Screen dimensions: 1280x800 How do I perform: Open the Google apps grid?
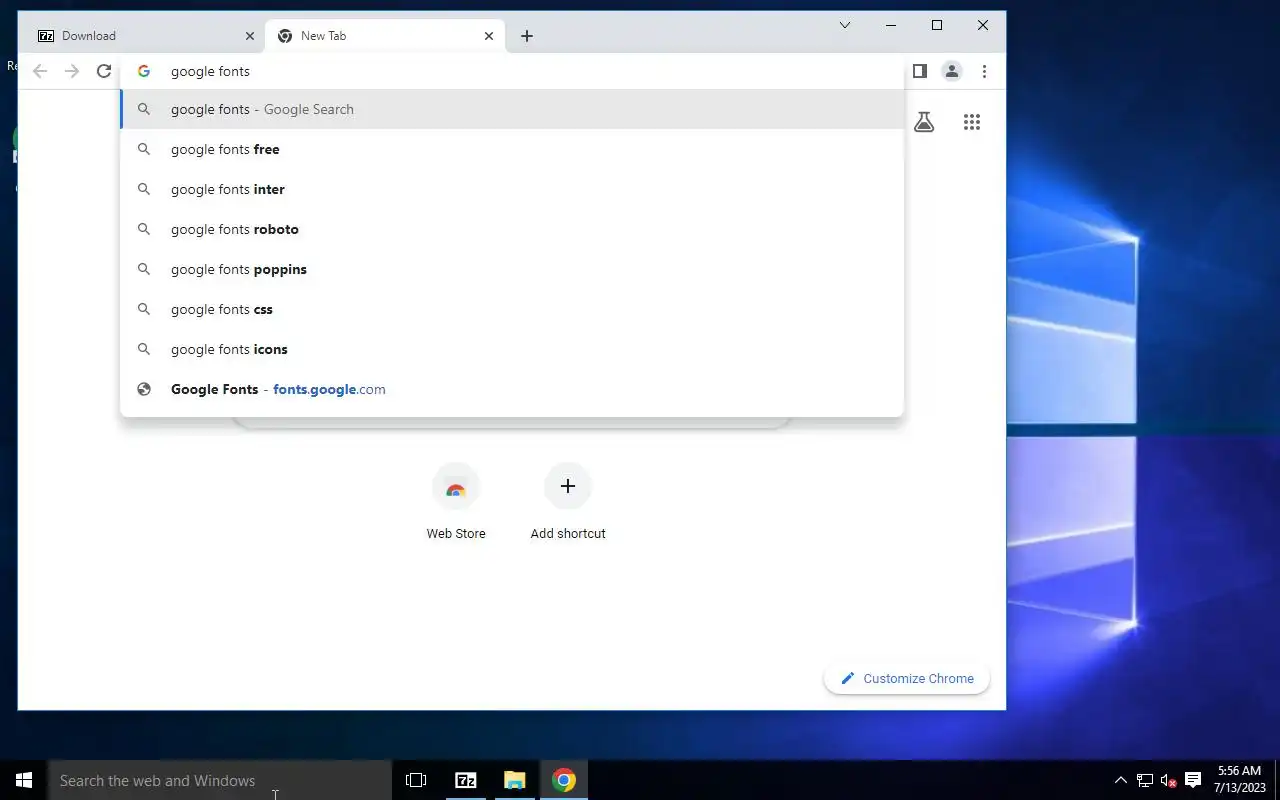(972, 122)
